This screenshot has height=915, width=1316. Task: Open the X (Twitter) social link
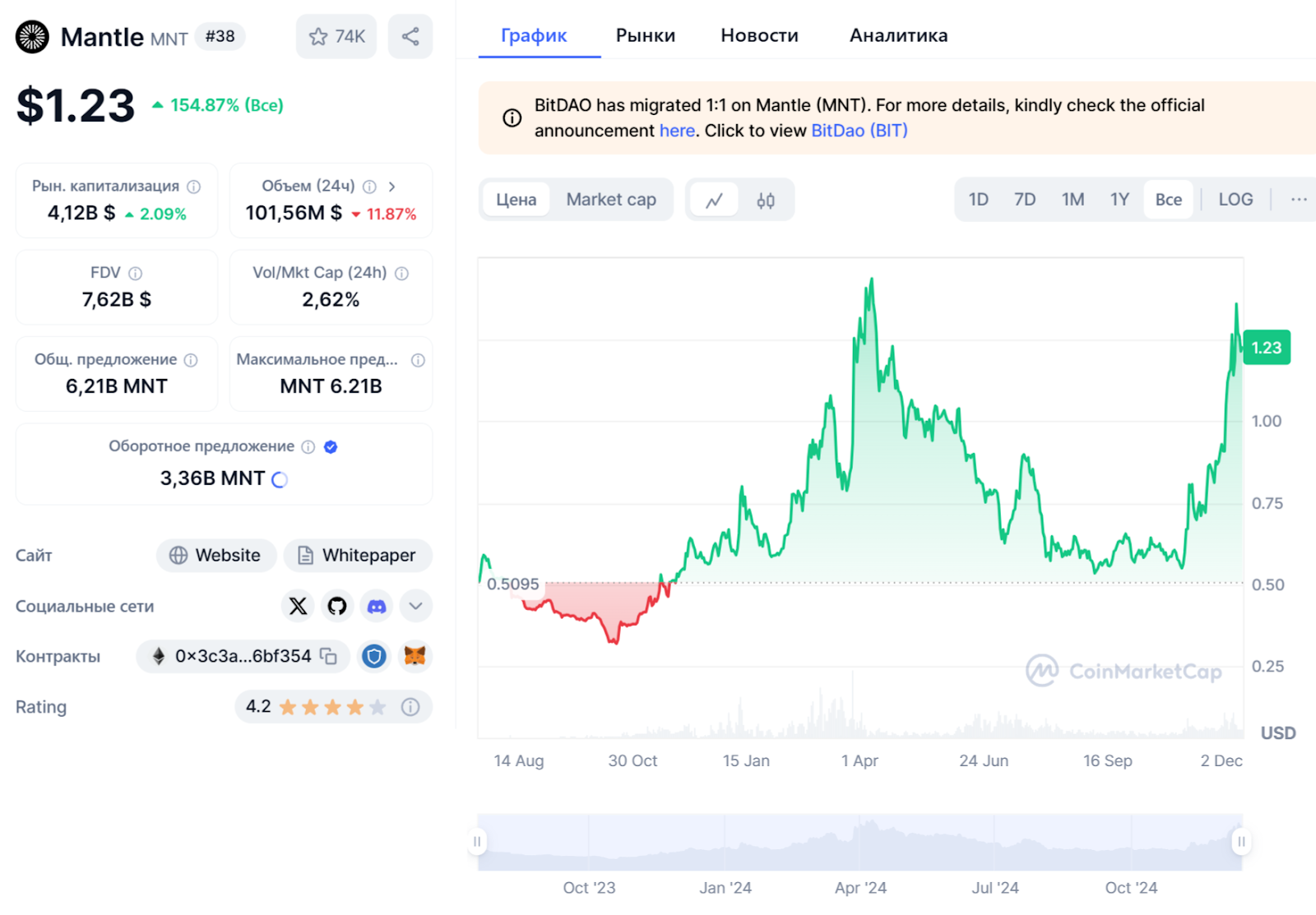click(298, 606)
